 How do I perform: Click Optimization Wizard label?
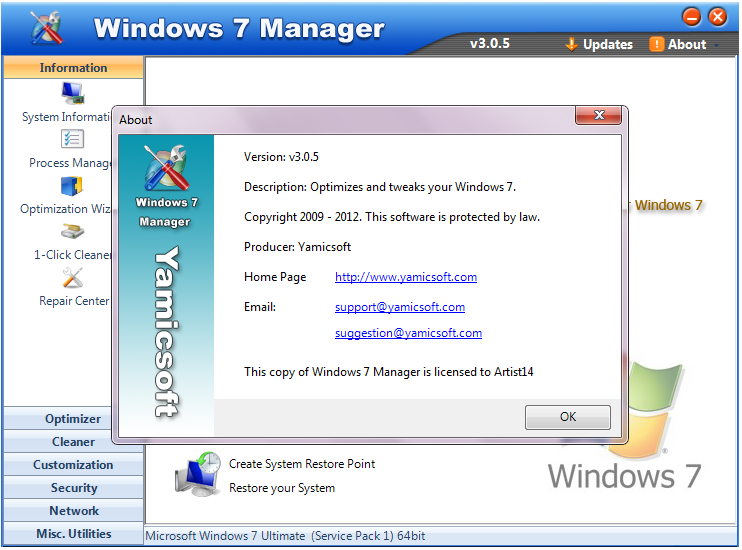(65, 209)
